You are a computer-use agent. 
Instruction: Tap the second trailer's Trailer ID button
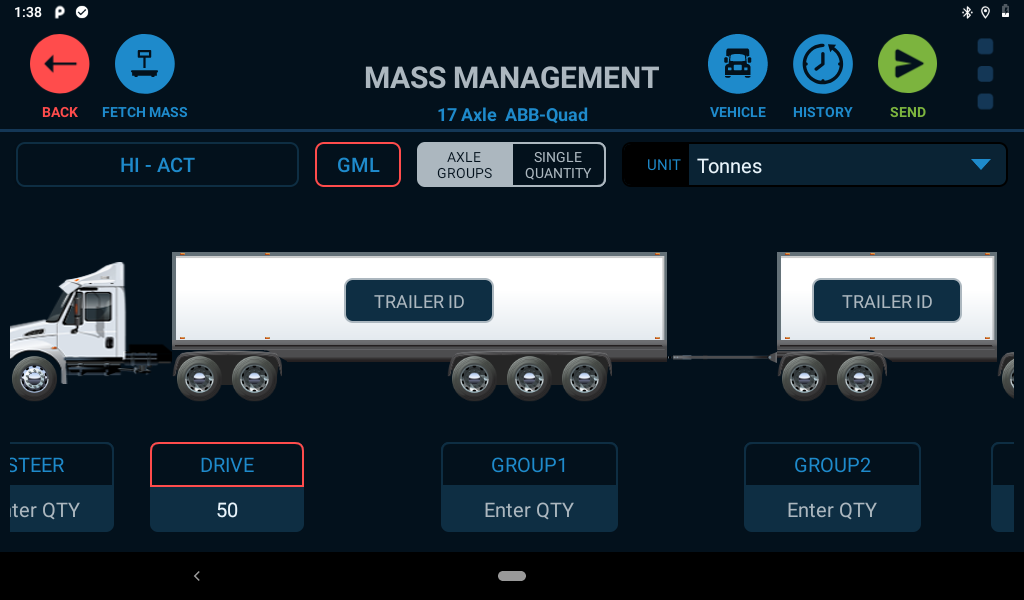(886, 301)
